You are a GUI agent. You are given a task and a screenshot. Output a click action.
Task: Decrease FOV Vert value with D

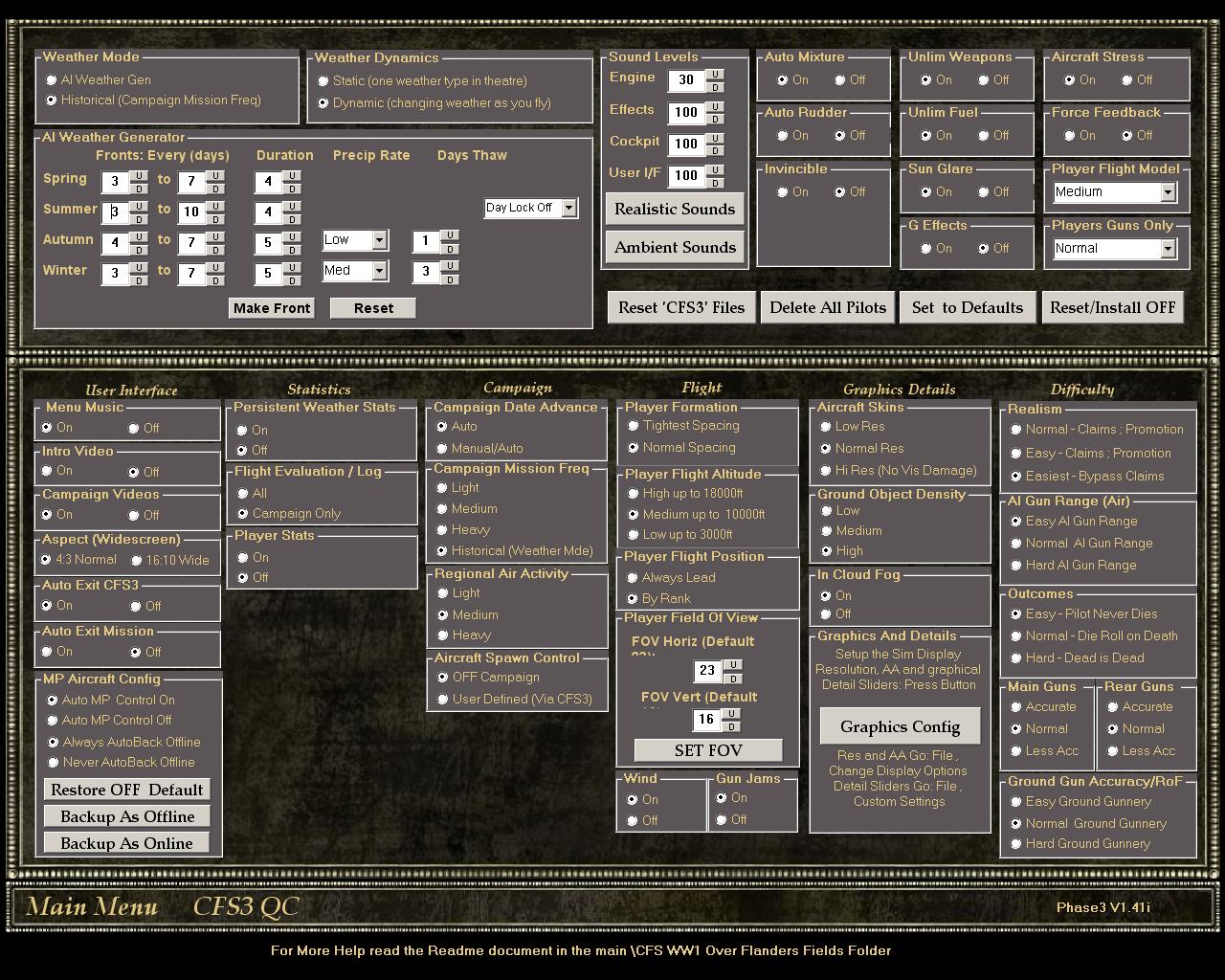point(732,726)
